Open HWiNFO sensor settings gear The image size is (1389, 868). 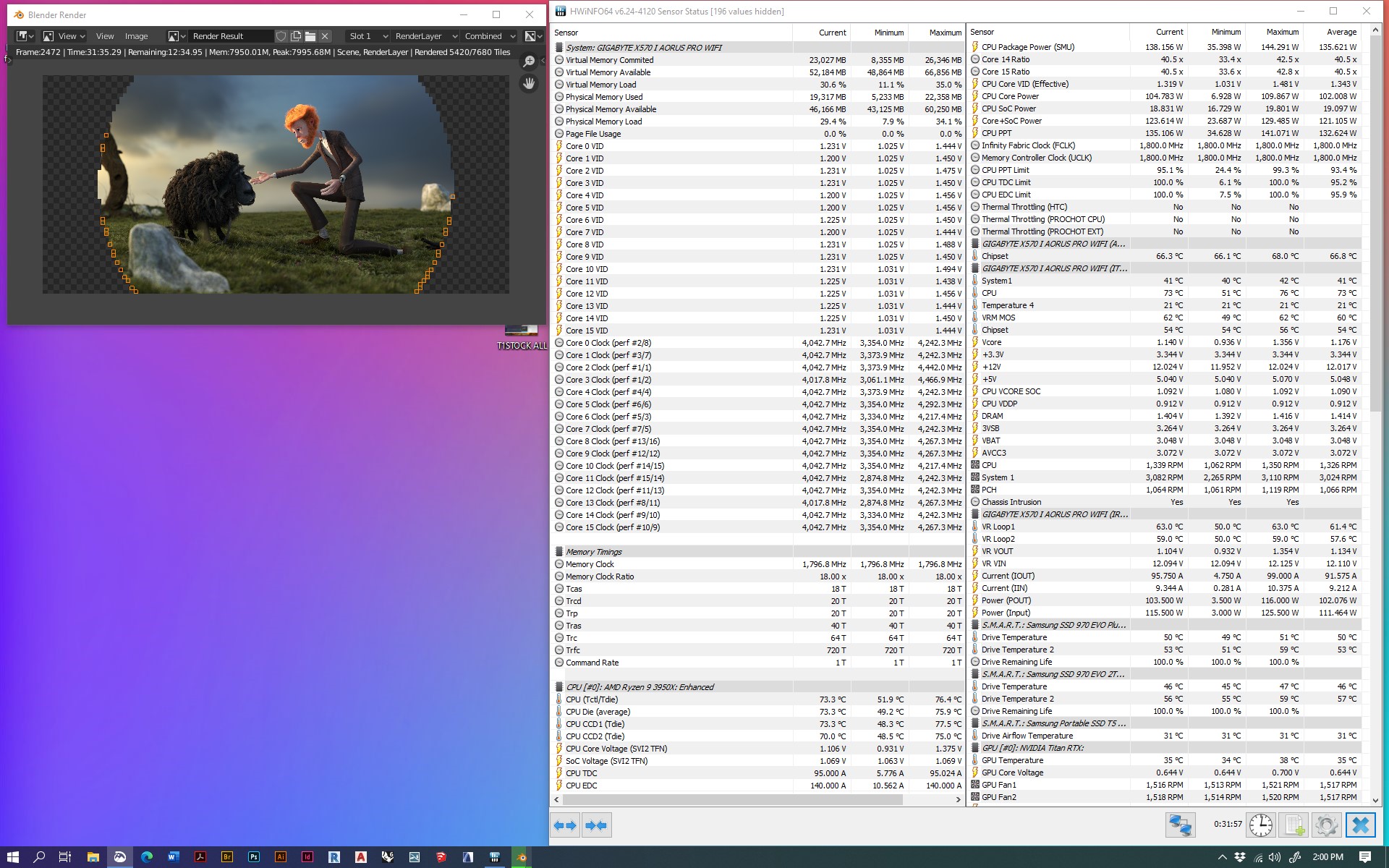[1326, 825]
